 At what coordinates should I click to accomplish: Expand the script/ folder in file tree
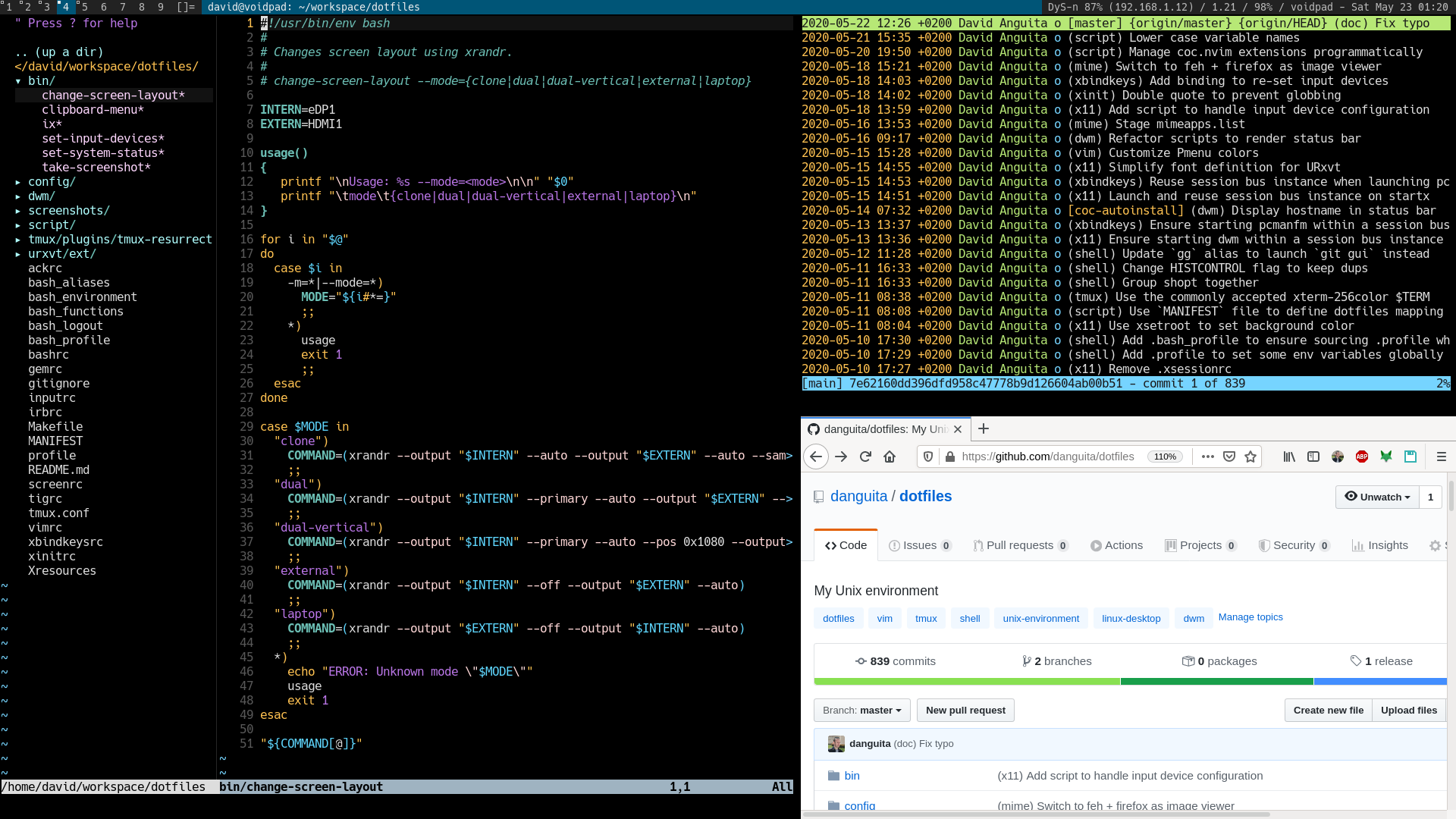[18, 225]
